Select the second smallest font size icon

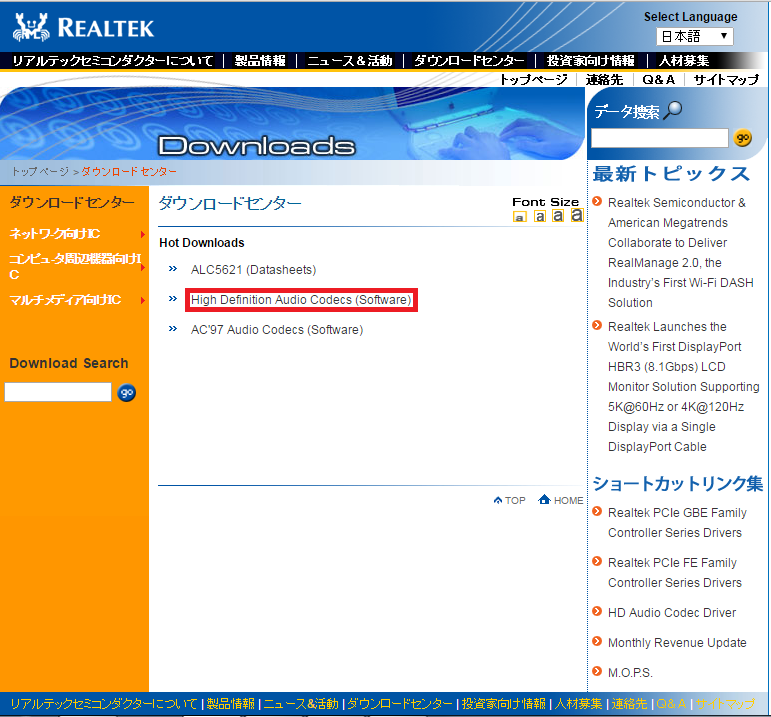[540, 216]
